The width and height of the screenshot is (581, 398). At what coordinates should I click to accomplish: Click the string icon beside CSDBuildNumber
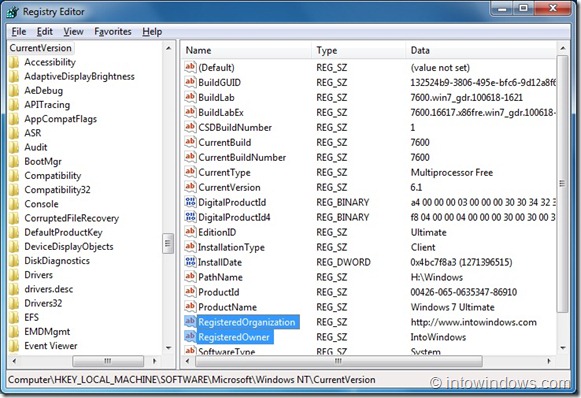(x=190, y=127)
